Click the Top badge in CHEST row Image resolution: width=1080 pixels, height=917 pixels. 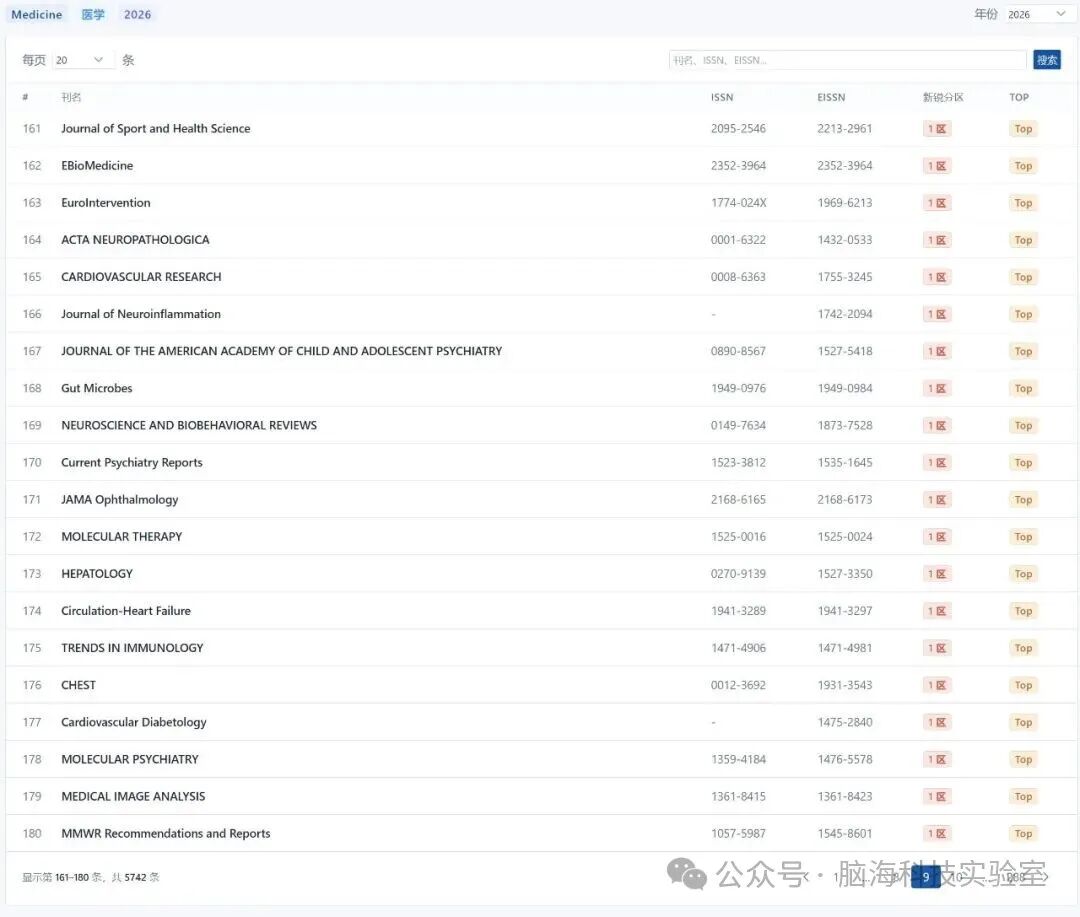(1023, 686)
